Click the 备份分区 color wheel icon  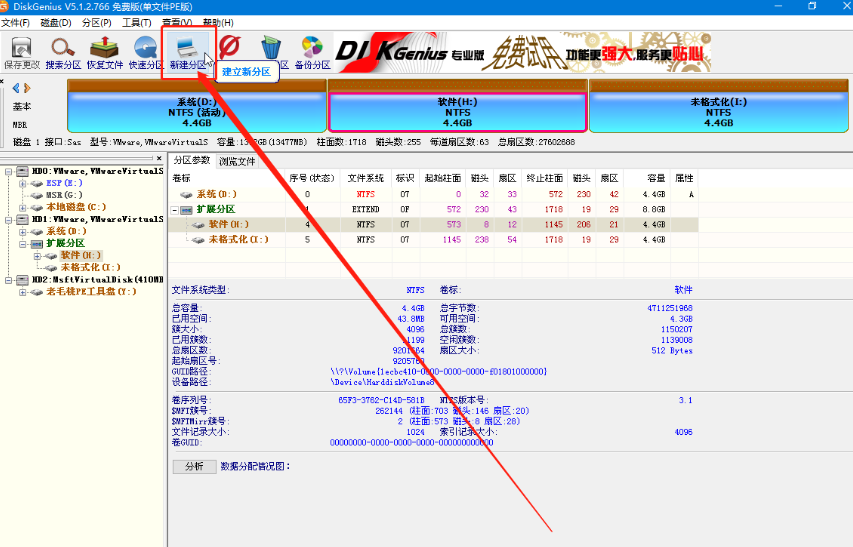(312, 48)
